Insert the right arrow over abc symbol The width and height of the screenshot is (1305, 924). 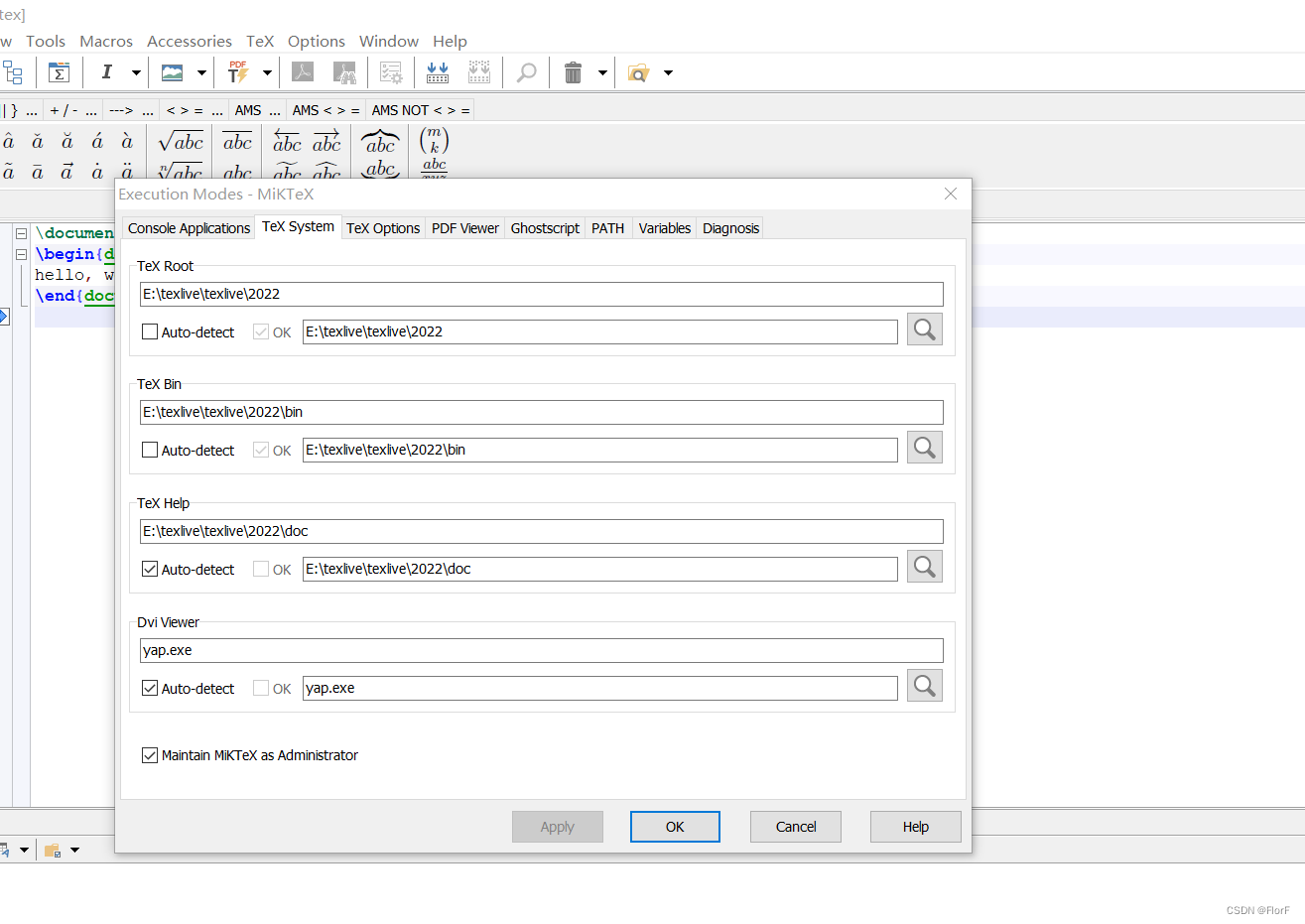tap(326, 142)
